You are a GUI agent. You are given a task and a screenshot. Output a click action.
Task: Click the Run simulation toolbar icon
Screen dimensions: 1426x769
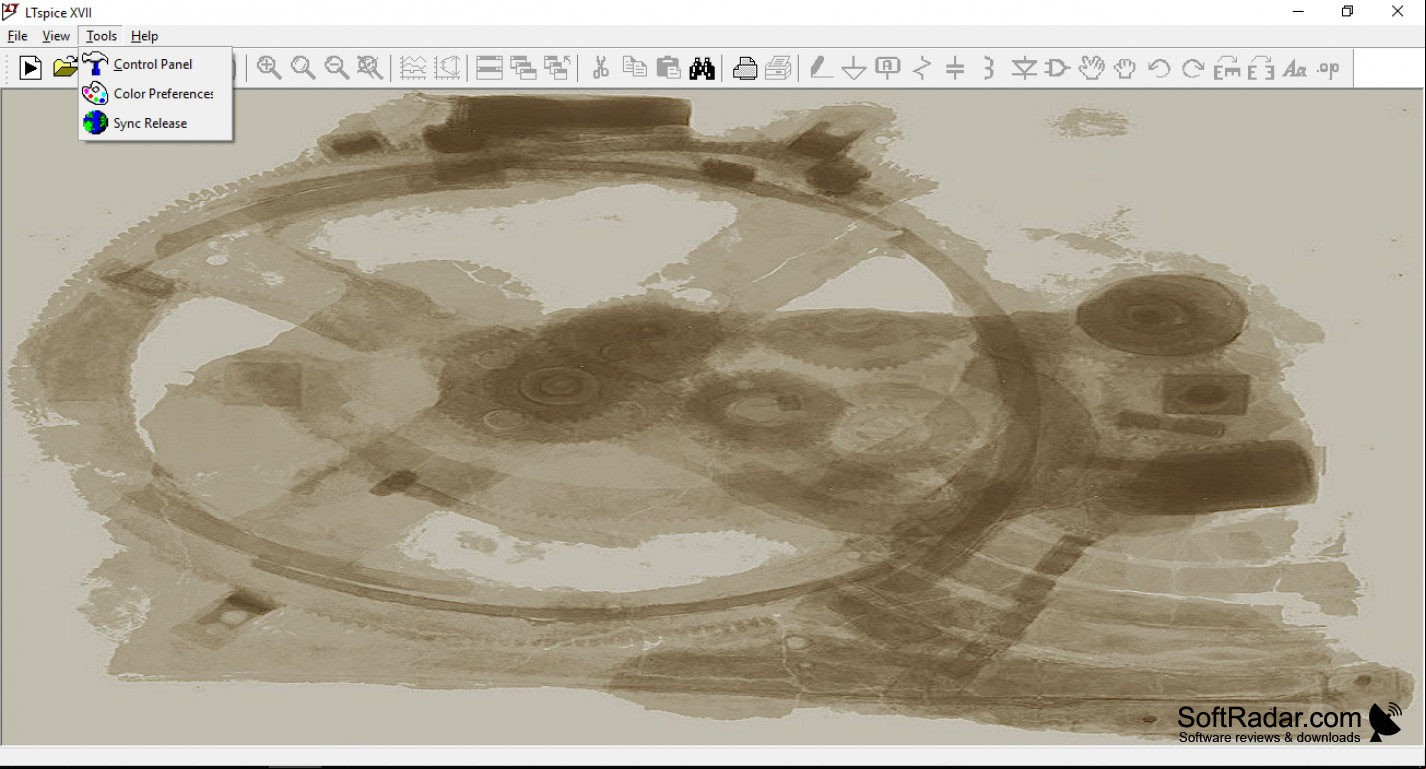(x=31, y=68)
